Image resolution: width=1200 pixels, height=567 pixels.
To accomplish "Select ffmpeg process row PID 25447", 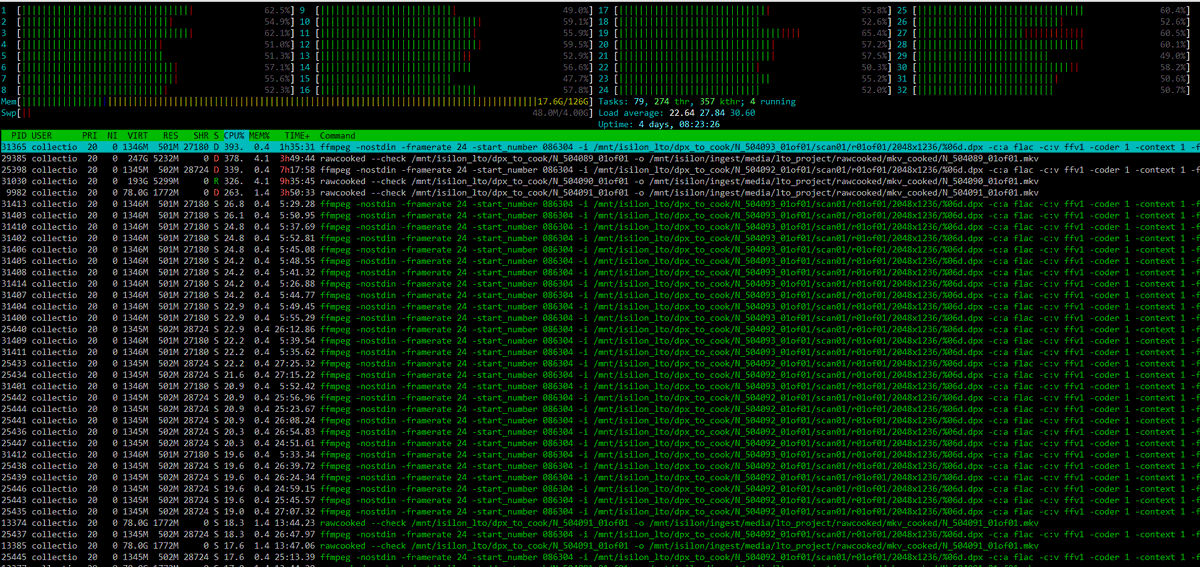I will [600, 444].
